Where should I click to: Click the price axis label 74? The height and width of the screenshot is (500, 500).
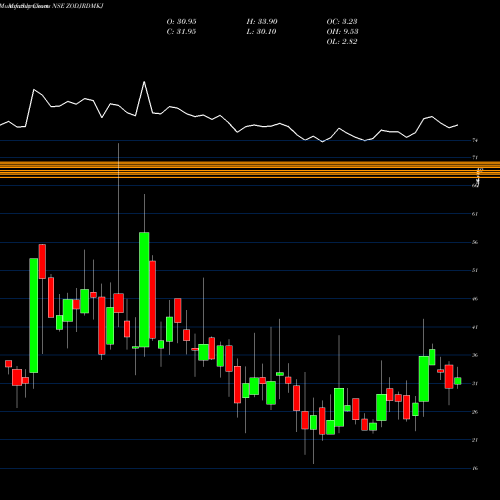475,141
